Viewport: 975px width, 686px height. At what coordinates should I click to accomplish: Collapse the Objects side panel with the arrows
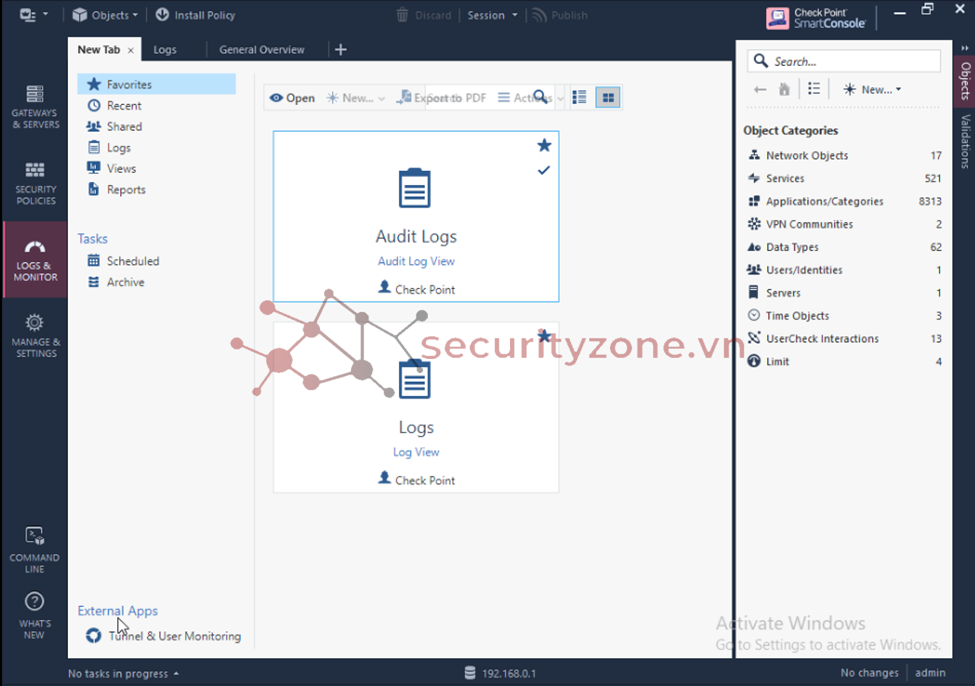[964, 48]
